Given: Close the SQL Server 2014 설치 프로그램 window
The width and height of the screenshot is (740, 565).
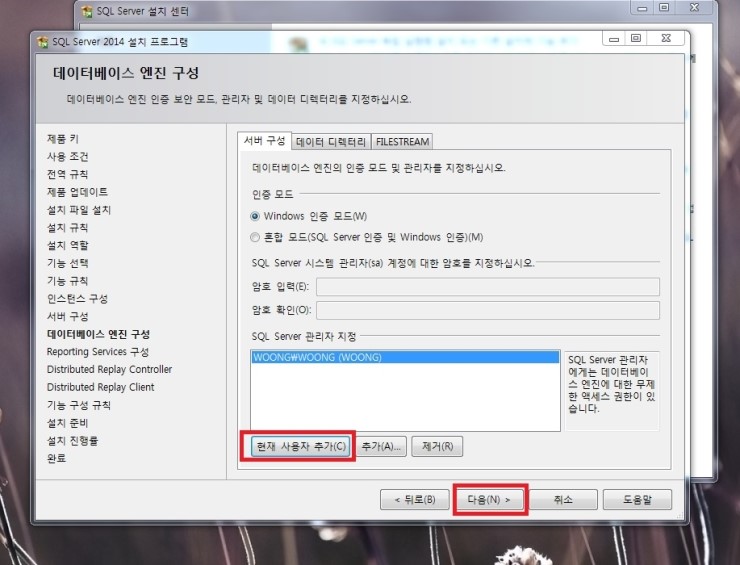Looking at the screenshot, I should pyautogui.click(x=666, y=39).
